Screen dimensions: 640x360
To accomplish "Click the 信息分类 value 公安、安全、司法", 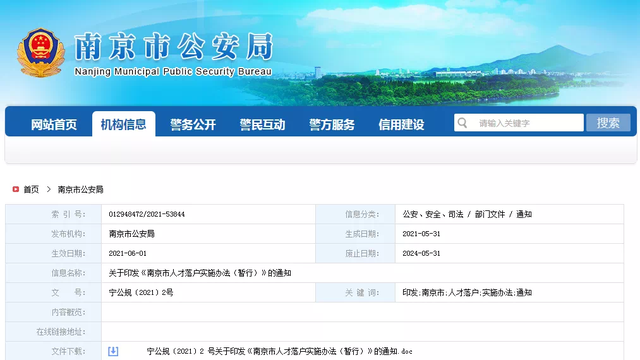I will coord(467,214).
